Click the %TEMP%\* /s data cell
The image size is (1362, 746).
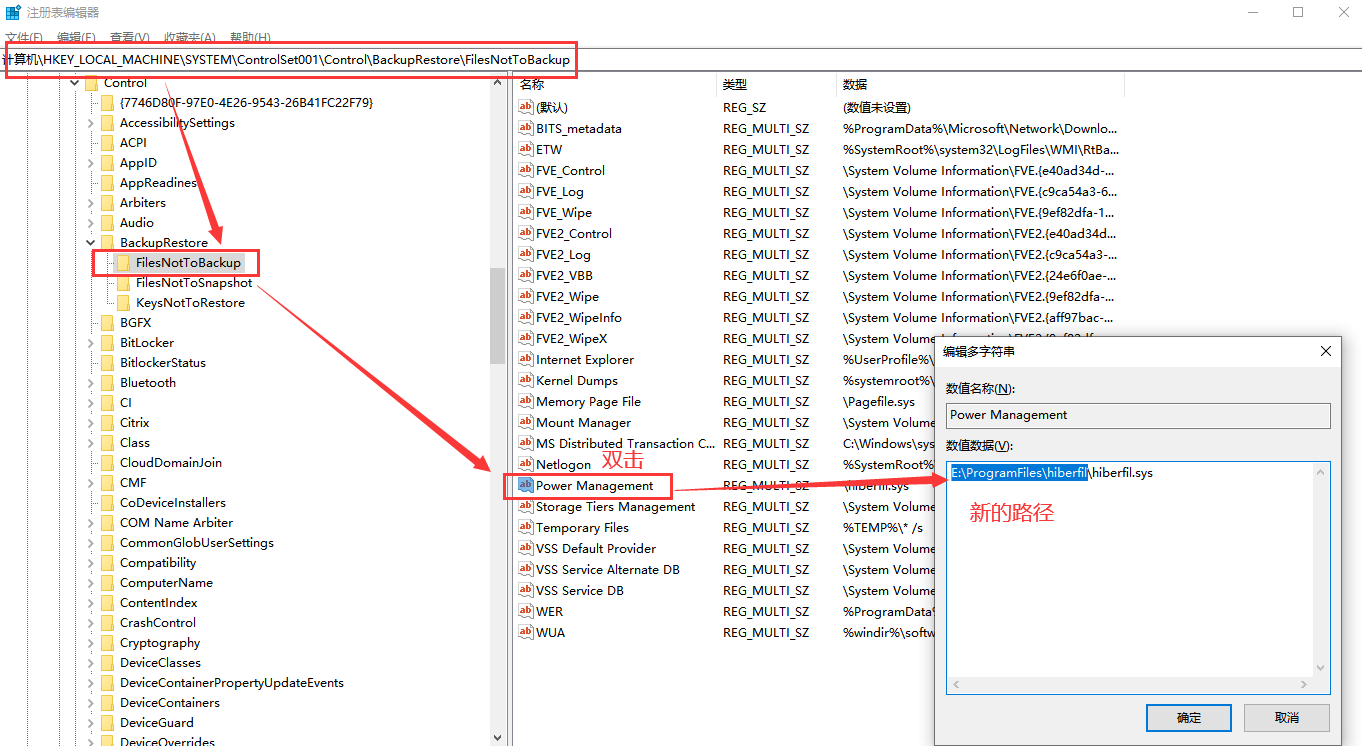(x=882, y=527)
